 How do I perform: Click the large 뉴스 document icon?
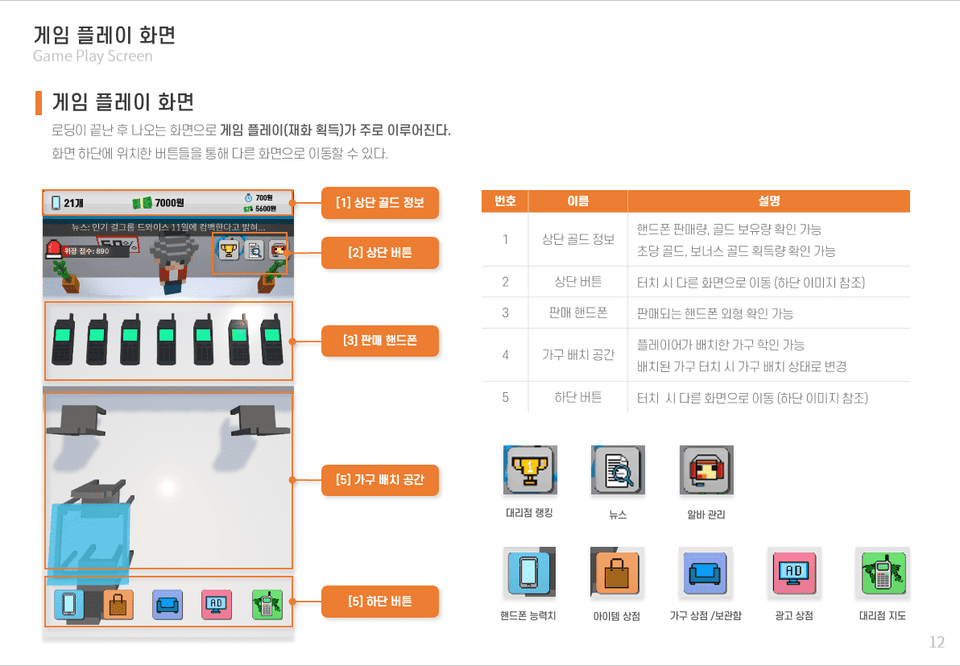coord(618,470)
